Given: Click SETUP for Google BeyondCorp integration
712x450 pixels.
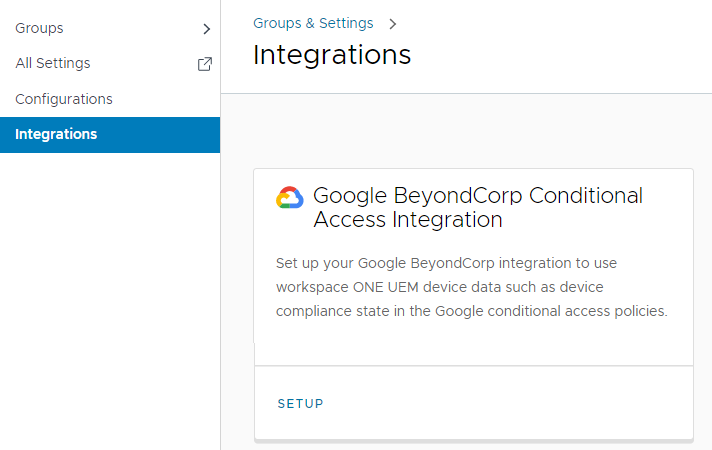Looking at the screenshot, I should (301, 404).
